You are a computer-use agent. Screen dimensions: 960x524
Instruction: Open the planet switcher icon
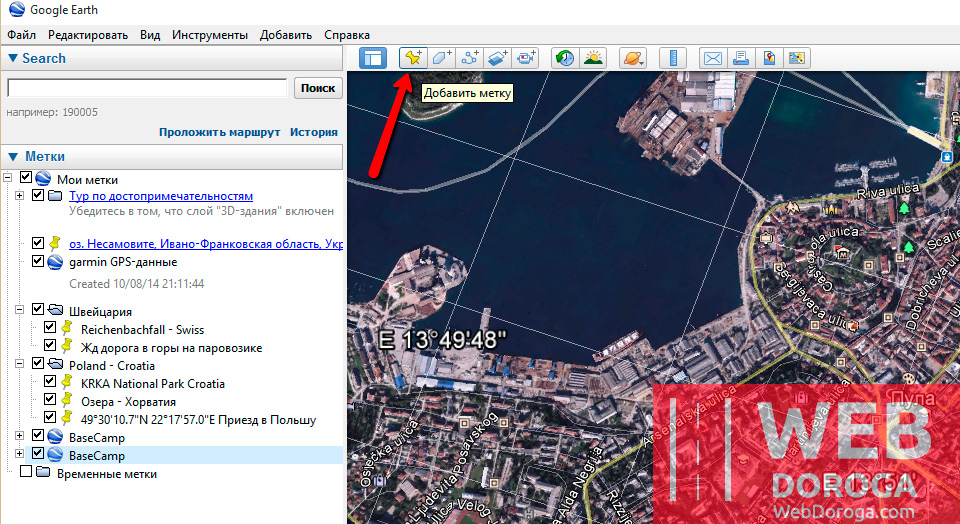tap(632, 58)
